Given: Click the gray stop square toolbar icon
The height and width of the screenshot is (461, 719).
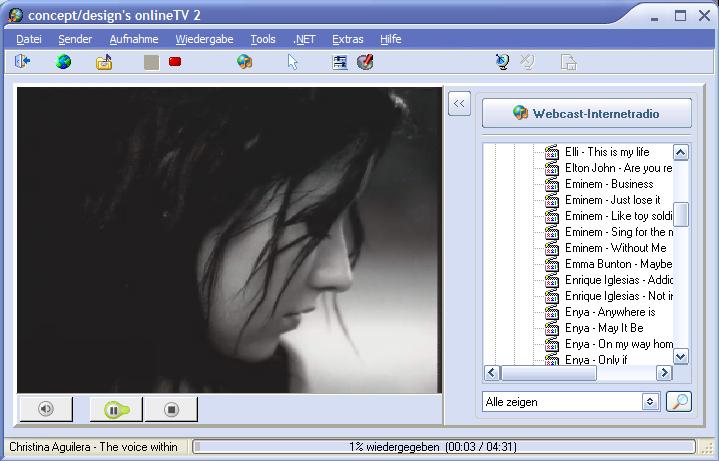Looking at the screenshot, I should pos(151,62).
